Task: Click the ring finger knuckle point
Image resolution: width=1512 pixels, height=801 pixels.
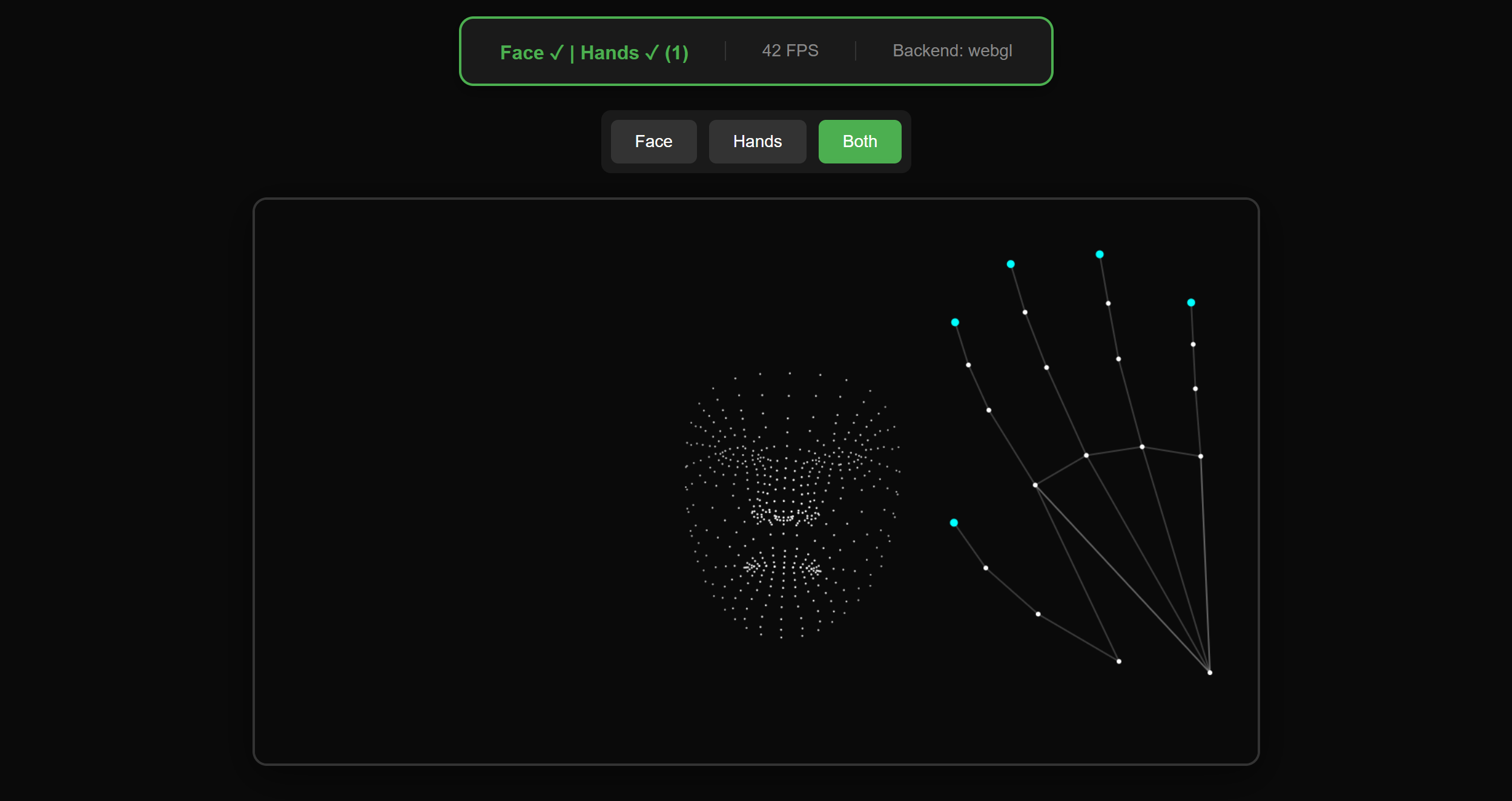Action: pyautogui.click(x=1142, y=447)
